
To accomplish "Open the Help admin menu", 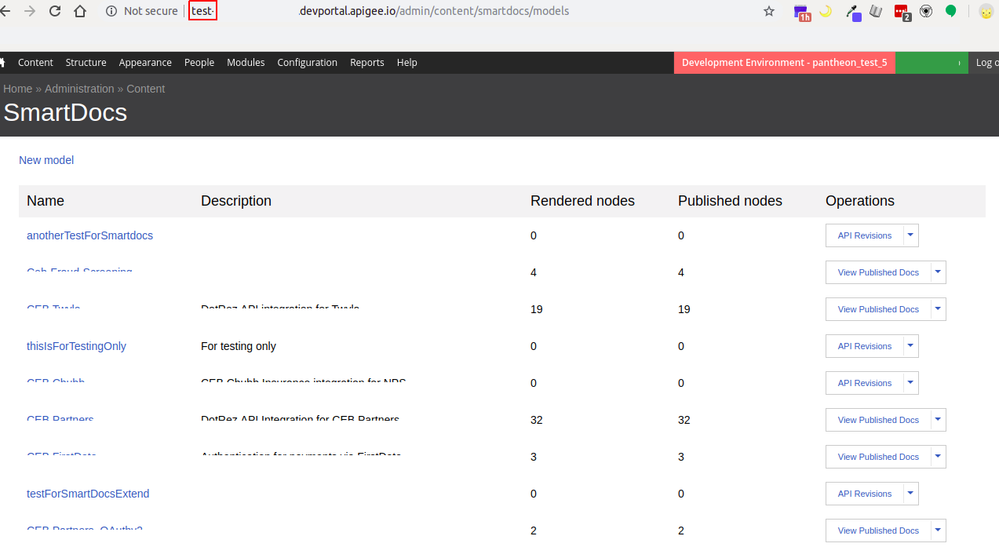I will (406, 62).
